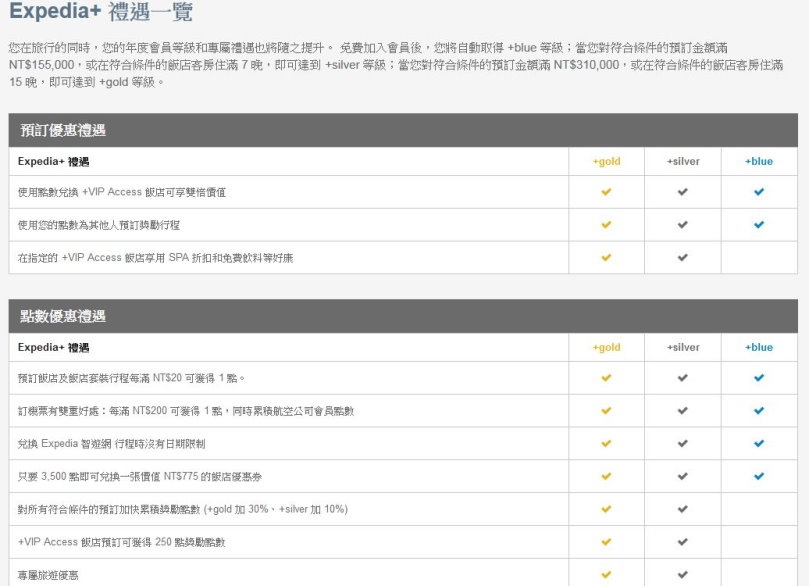809x586 pixels.
Task: Select the +silver checkmark in the NT$200 機票 row
Action: (x=683, y=411)
